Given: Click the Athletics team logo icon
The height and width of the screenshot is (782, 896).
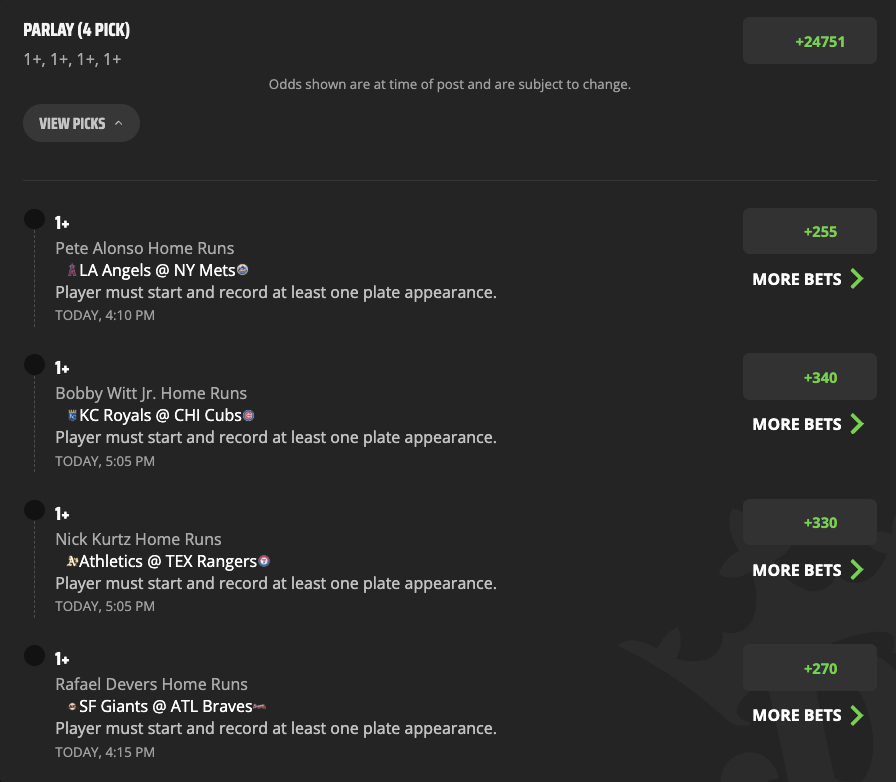Looking at the screenshot, I should 72,561.
